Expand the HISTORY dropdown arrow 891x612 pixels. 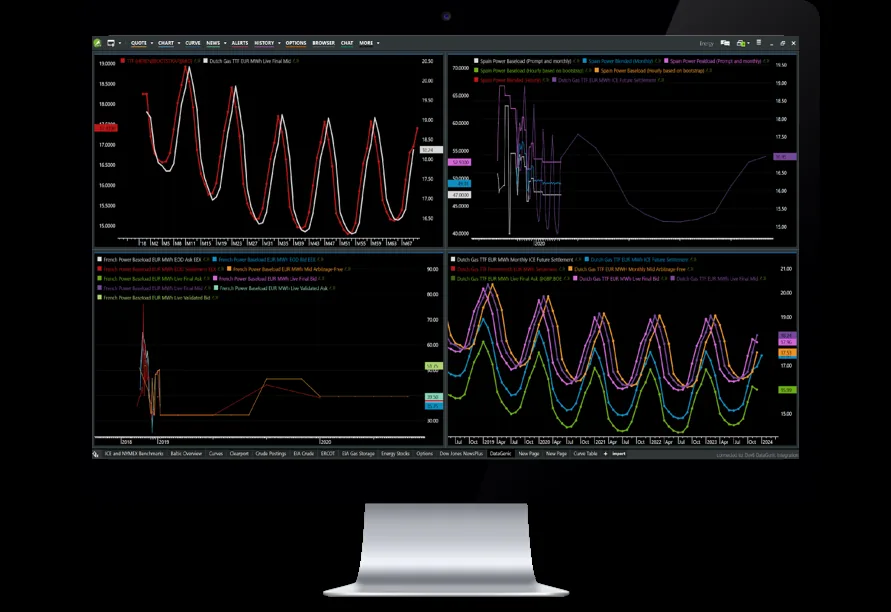tap(279, 43)
